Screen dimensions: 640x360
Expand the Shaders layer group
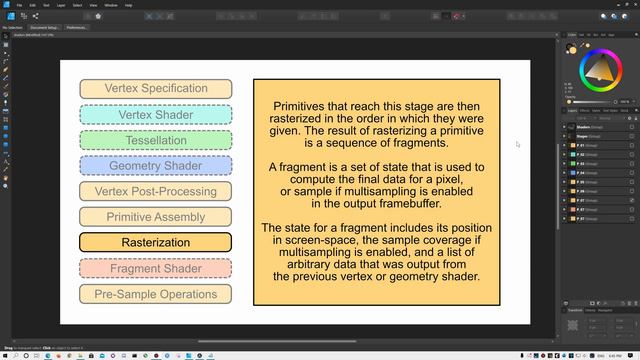point(564,127)
